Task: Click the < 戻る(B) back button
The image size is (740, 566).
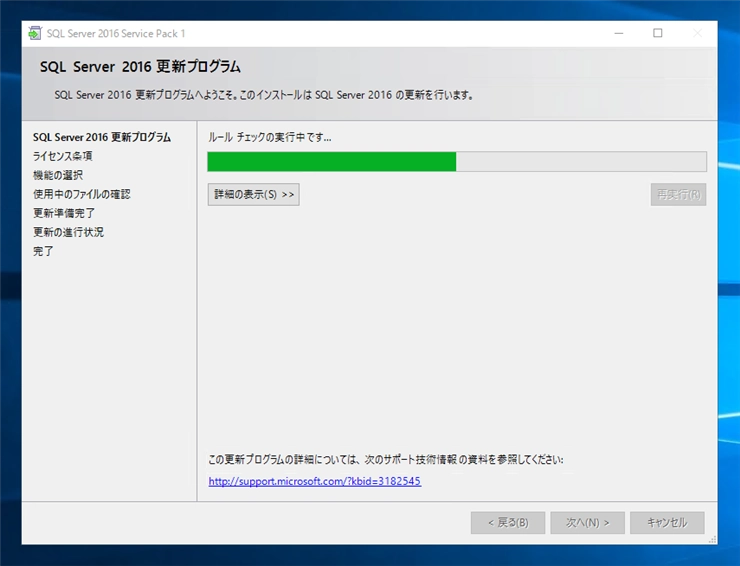Action: tap(508, 523)
